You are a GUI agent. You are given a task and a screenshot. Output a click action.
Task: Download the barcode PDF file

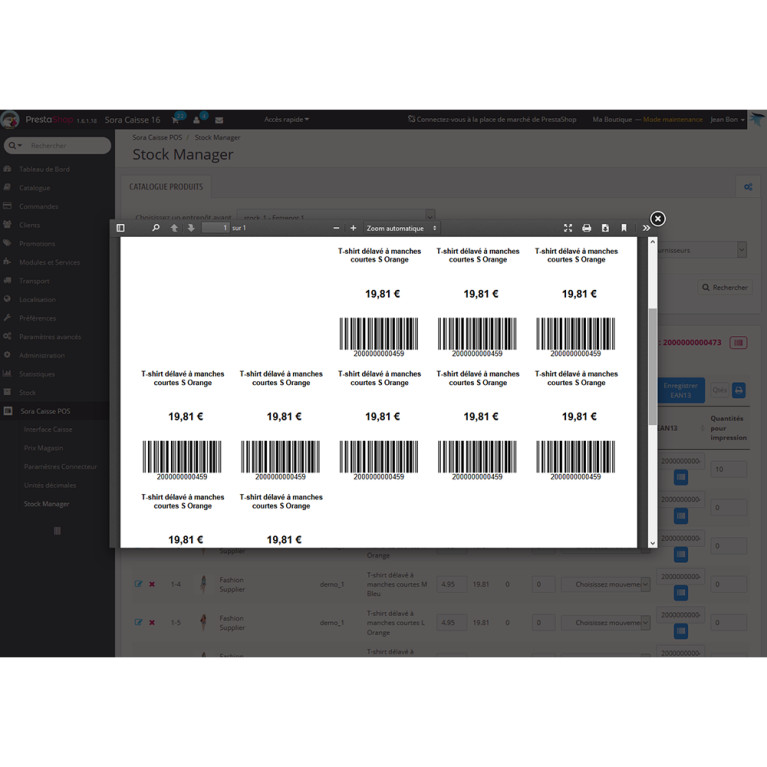click(605, 228)
